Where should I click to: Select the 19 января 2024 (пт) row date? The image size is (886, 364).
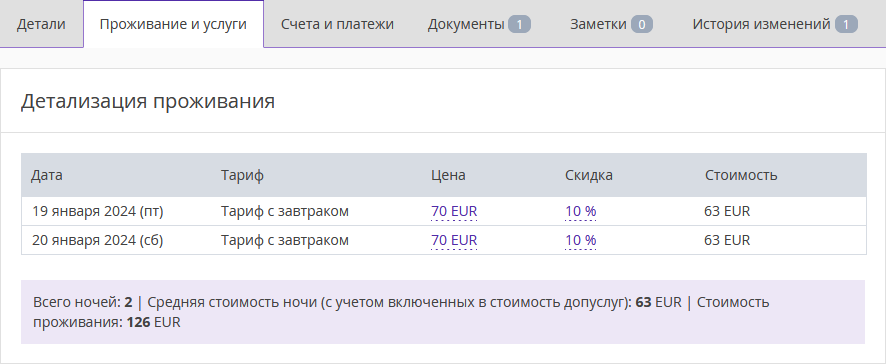(98, 211)
